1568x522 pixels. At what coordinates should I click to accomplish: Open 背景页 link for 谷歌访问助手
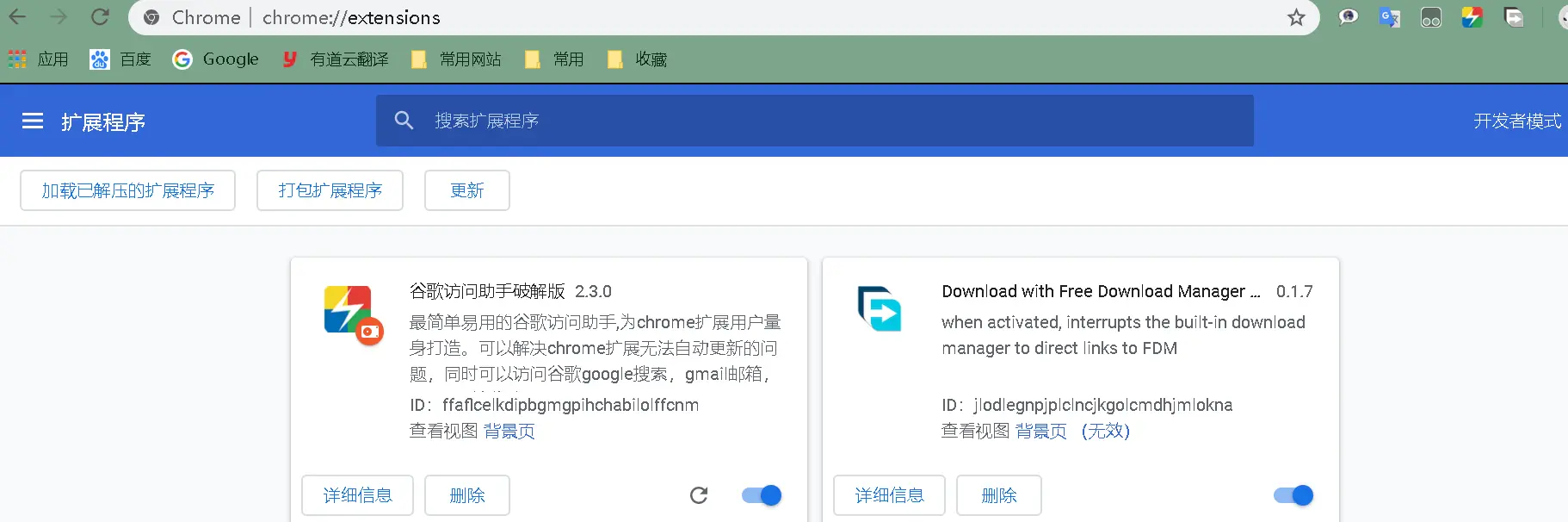click(509, 431)
